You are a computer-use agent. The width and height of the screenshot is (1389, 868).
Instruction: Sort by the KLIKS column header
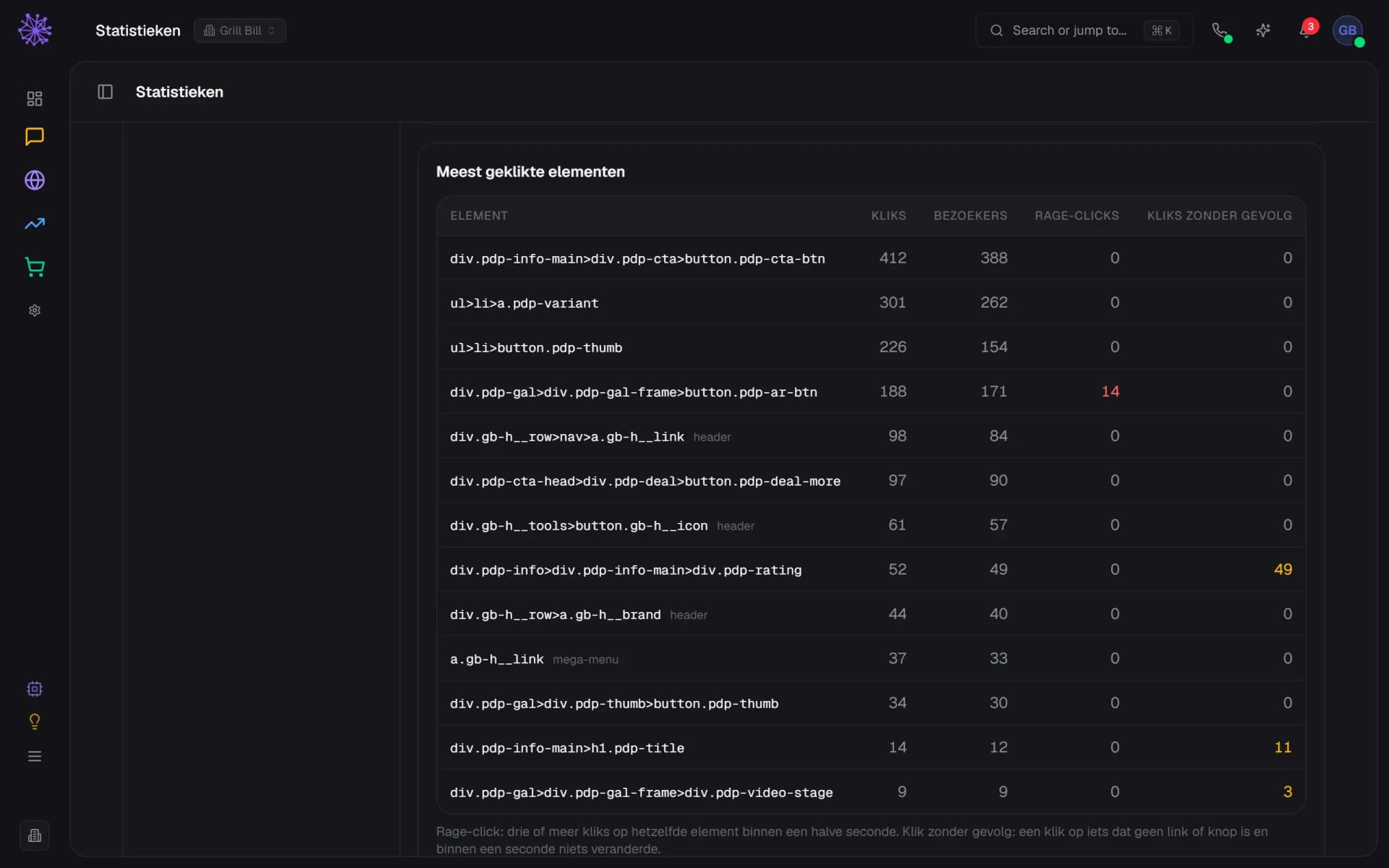(888, 216)
